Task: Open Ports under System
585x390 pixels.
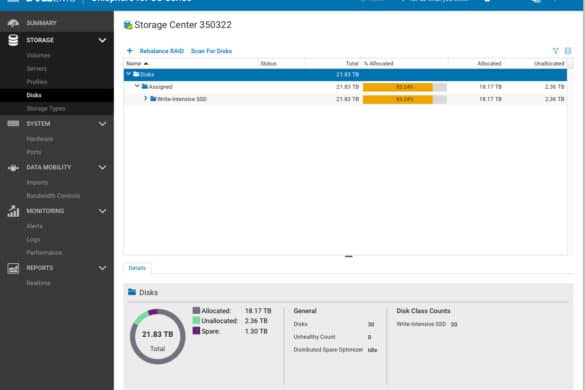Action: point(34,152)
